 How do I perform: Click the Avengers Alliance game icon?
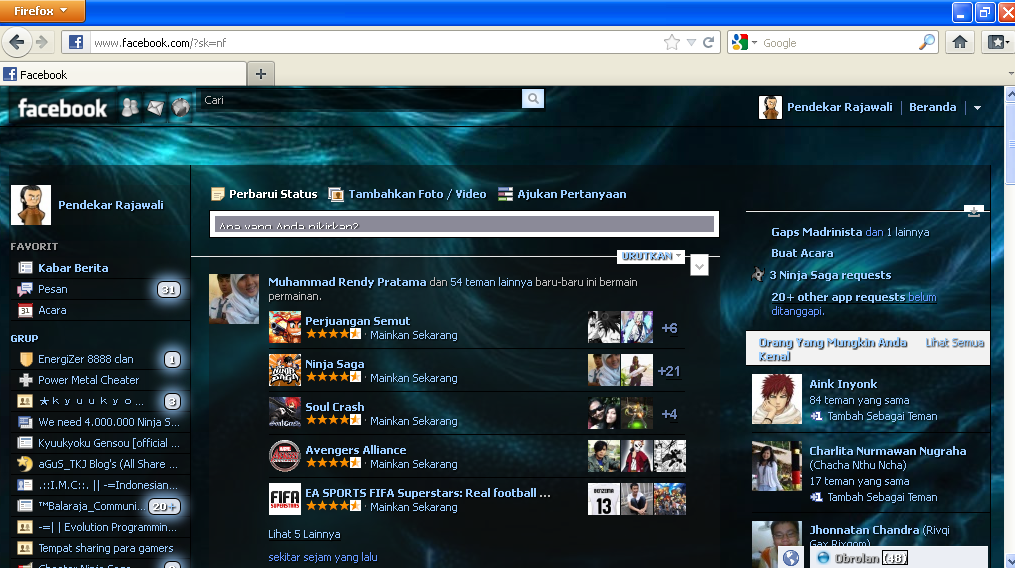[285, 456]
